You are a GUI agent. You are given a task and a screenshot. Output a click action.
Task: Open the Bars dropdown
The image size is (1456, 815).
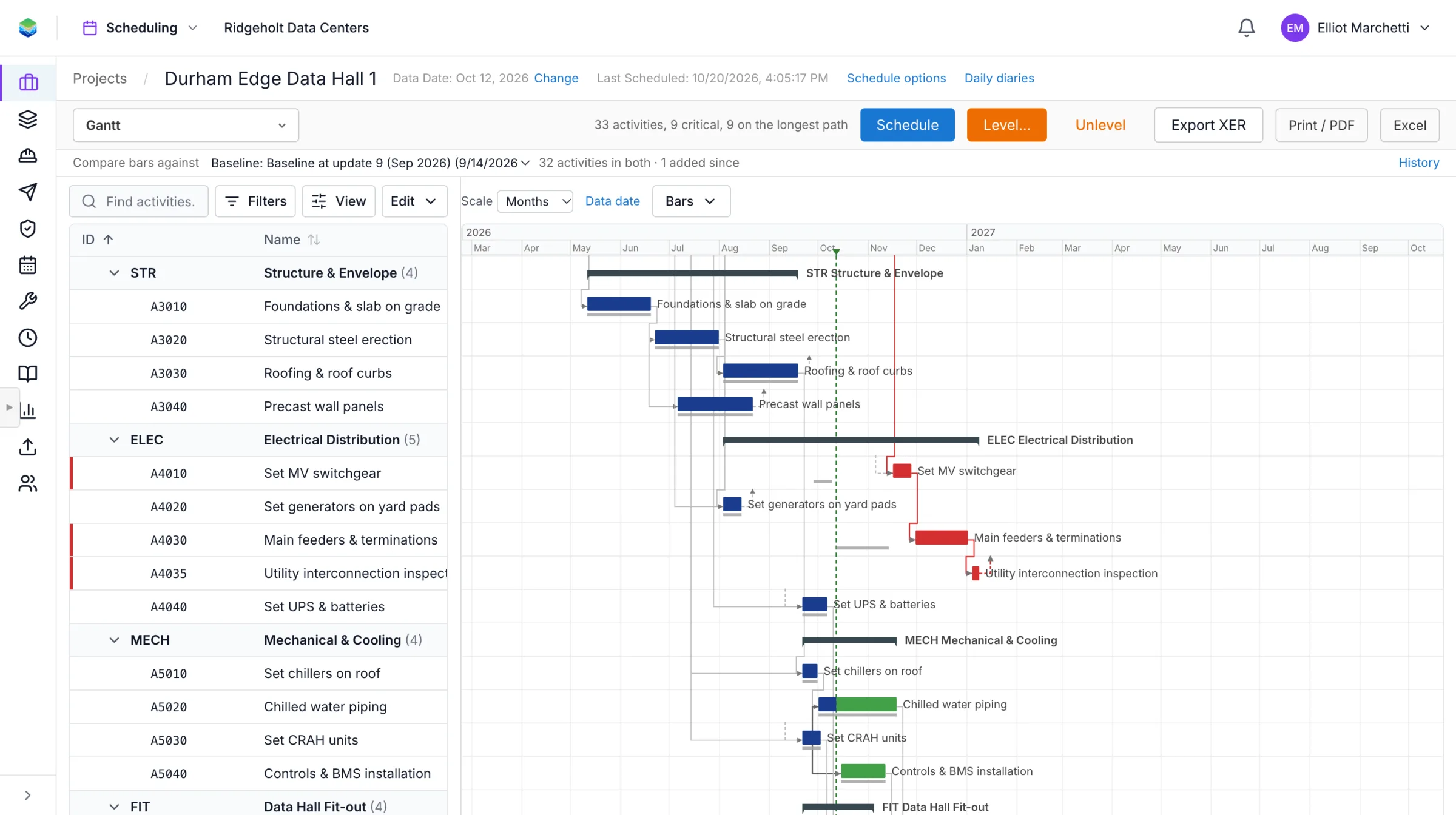691,201
